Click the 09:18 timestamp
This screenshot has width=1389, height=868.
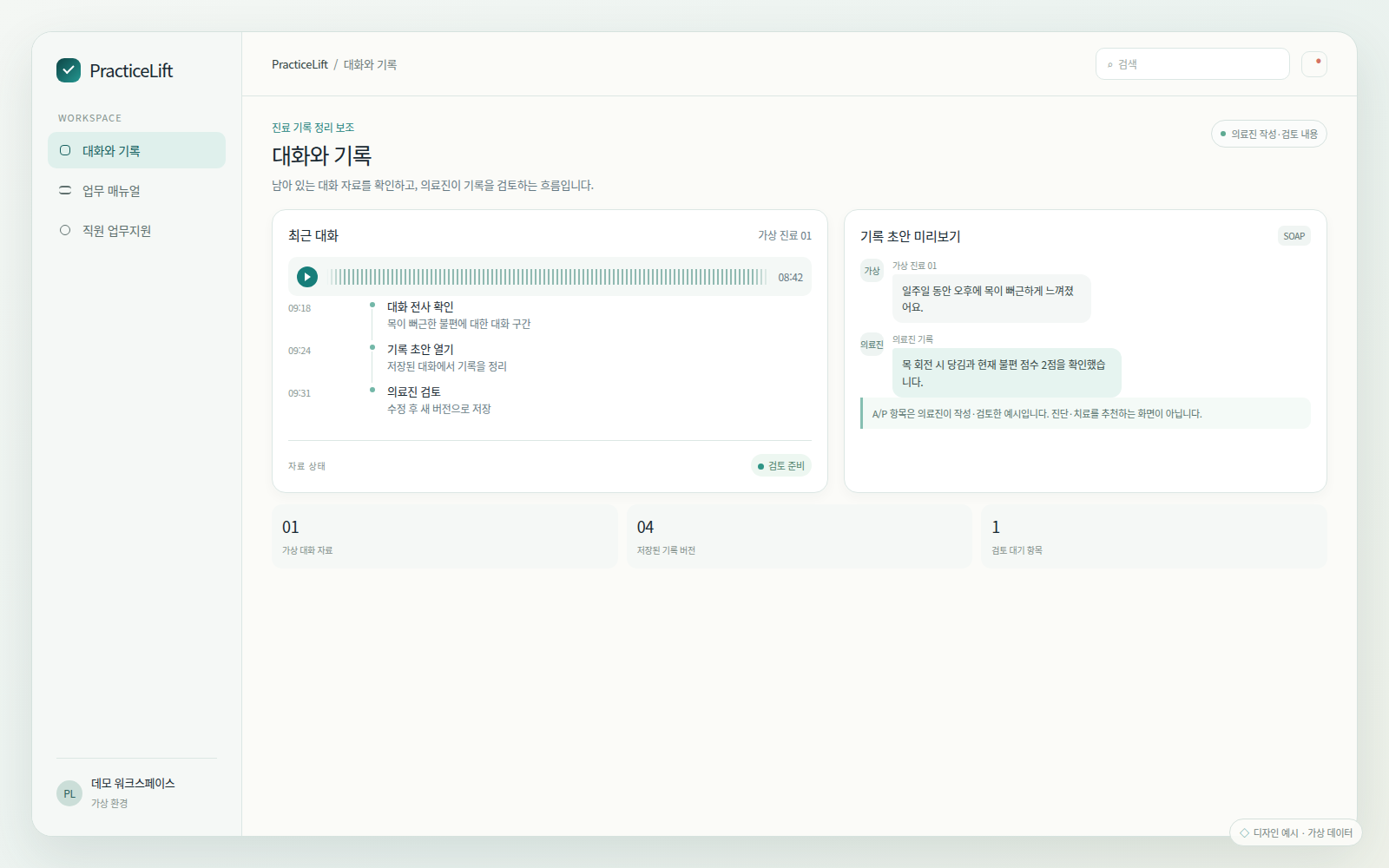pos(300,308)
